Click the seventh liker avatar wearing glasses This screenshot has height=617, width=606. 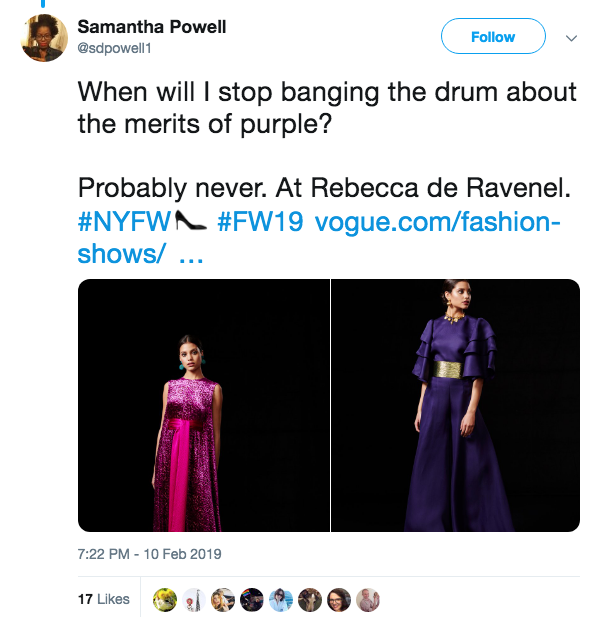tap(339, 599)
